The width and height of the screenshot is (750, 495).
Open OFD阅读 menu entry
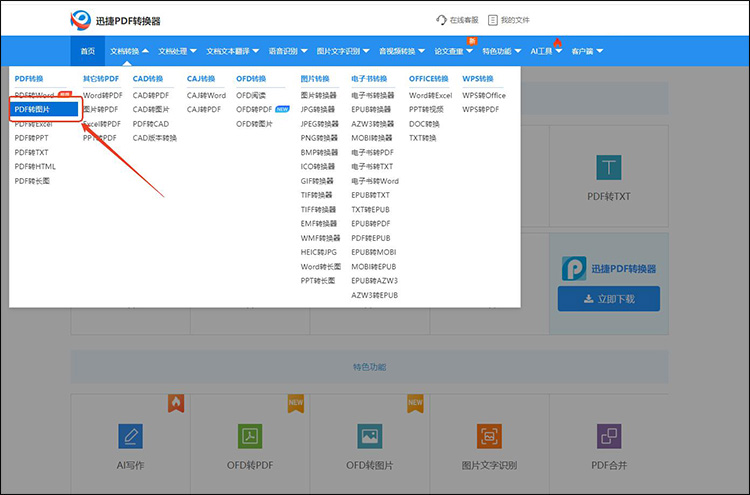pyautogui.click(x=251, y=96)
